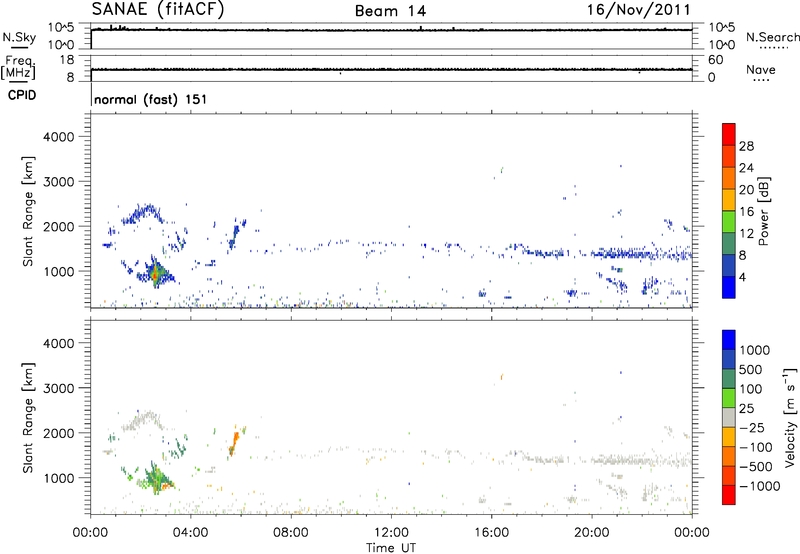
Task: Select the 12:00 time tick label
Action: (391, 533)
